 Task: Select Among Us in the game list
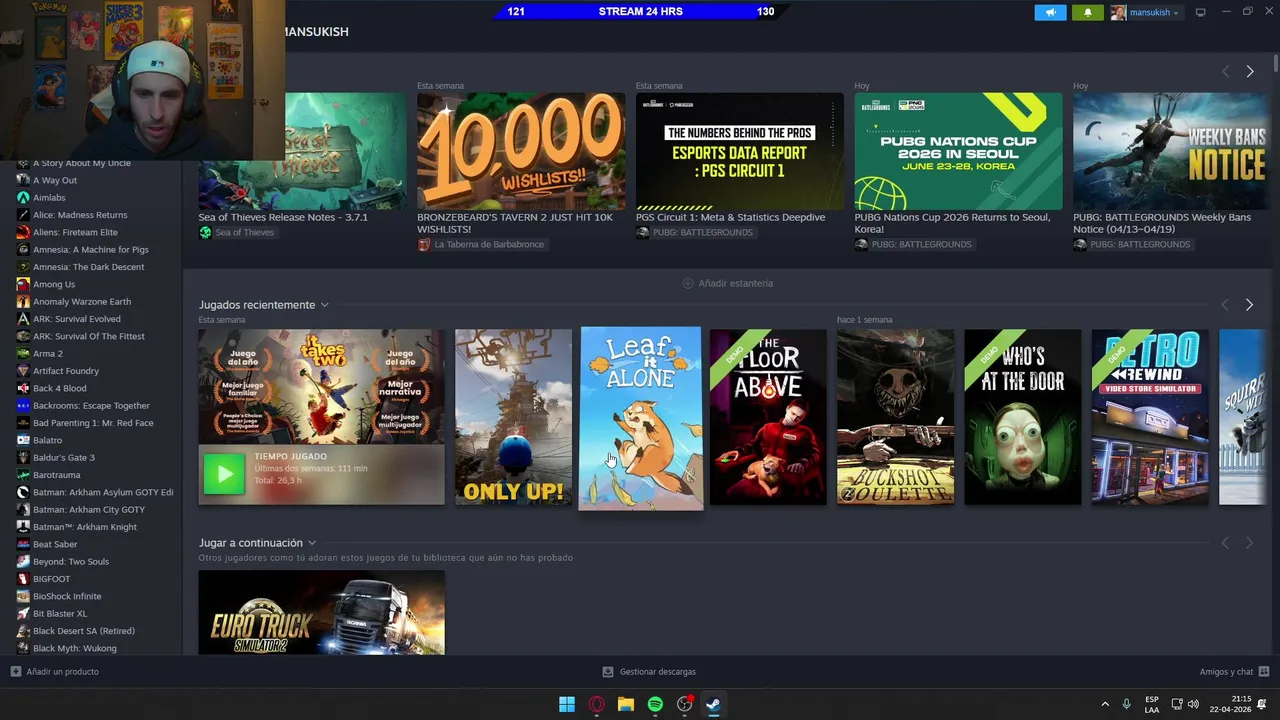click(x=54, y=284)
